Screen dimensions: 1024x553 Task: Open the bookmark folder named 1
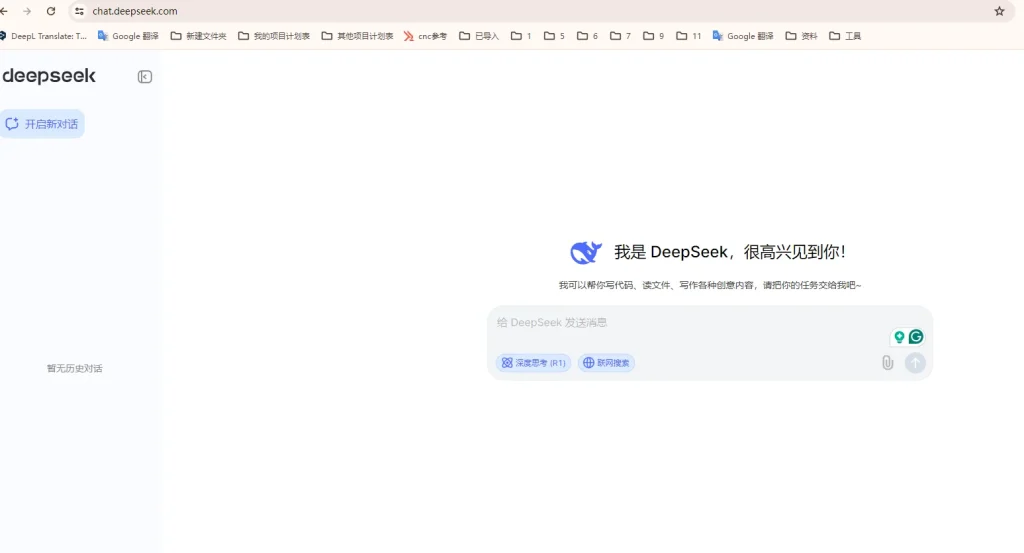tap(521, 36)
